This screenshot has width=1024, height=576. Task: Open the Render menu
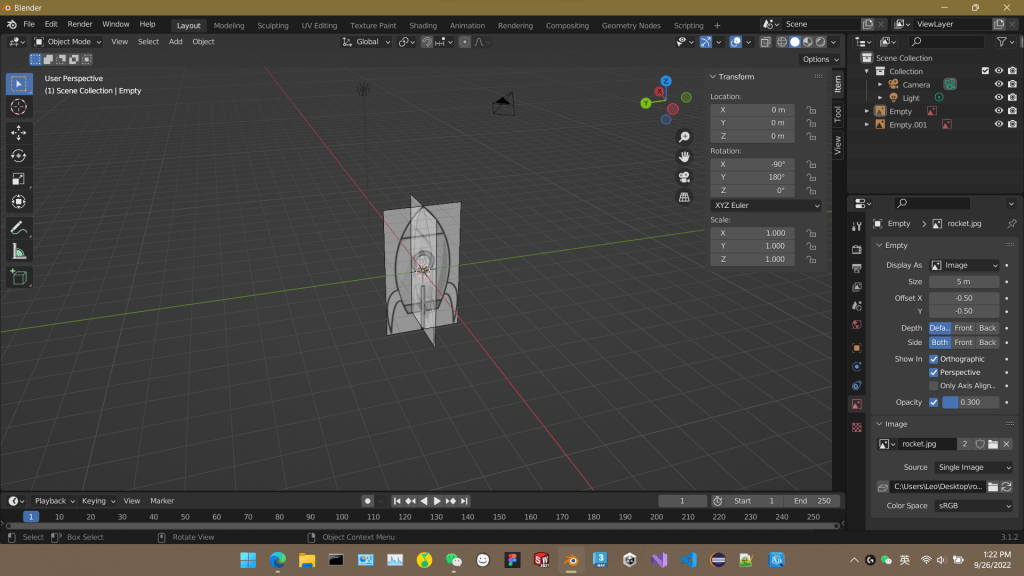pos(79,24)
